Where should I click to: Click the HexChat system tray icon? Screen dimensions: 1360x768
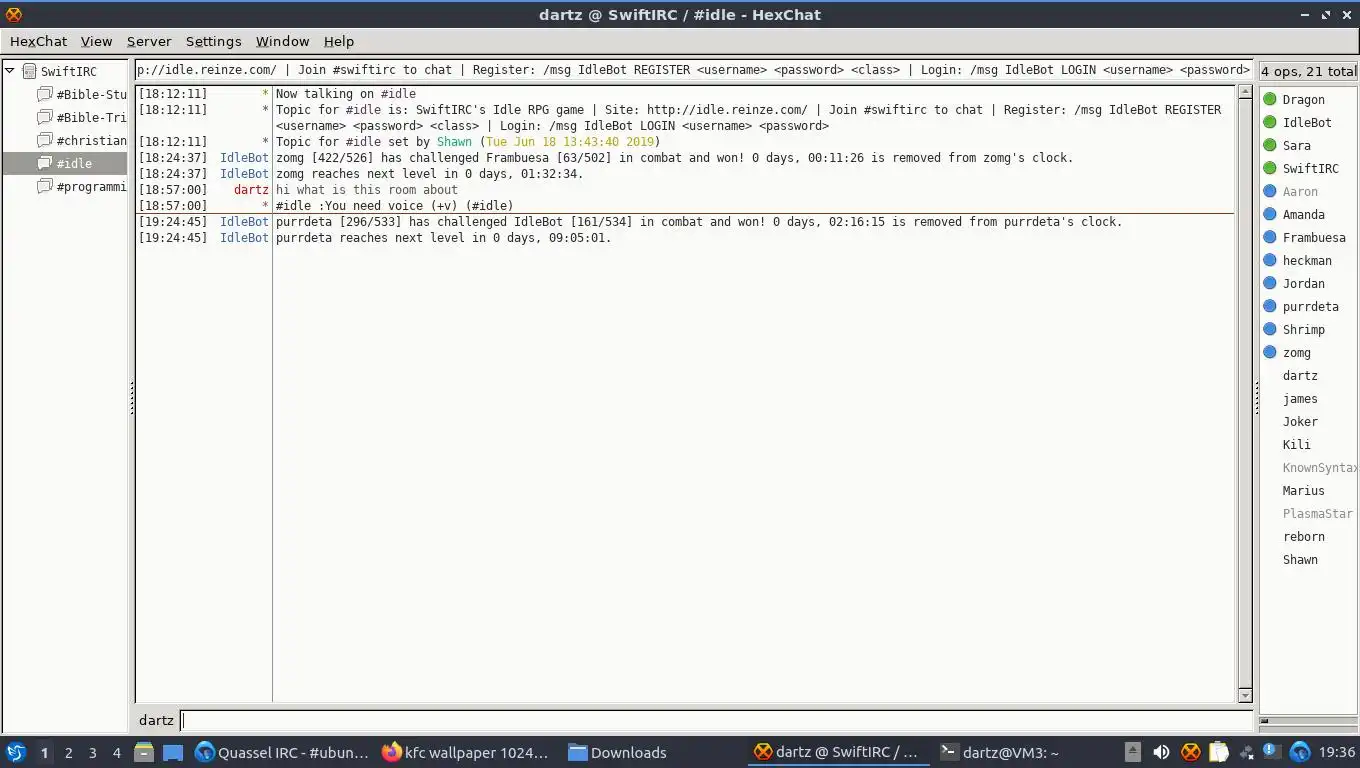(x=1190, y=752)
